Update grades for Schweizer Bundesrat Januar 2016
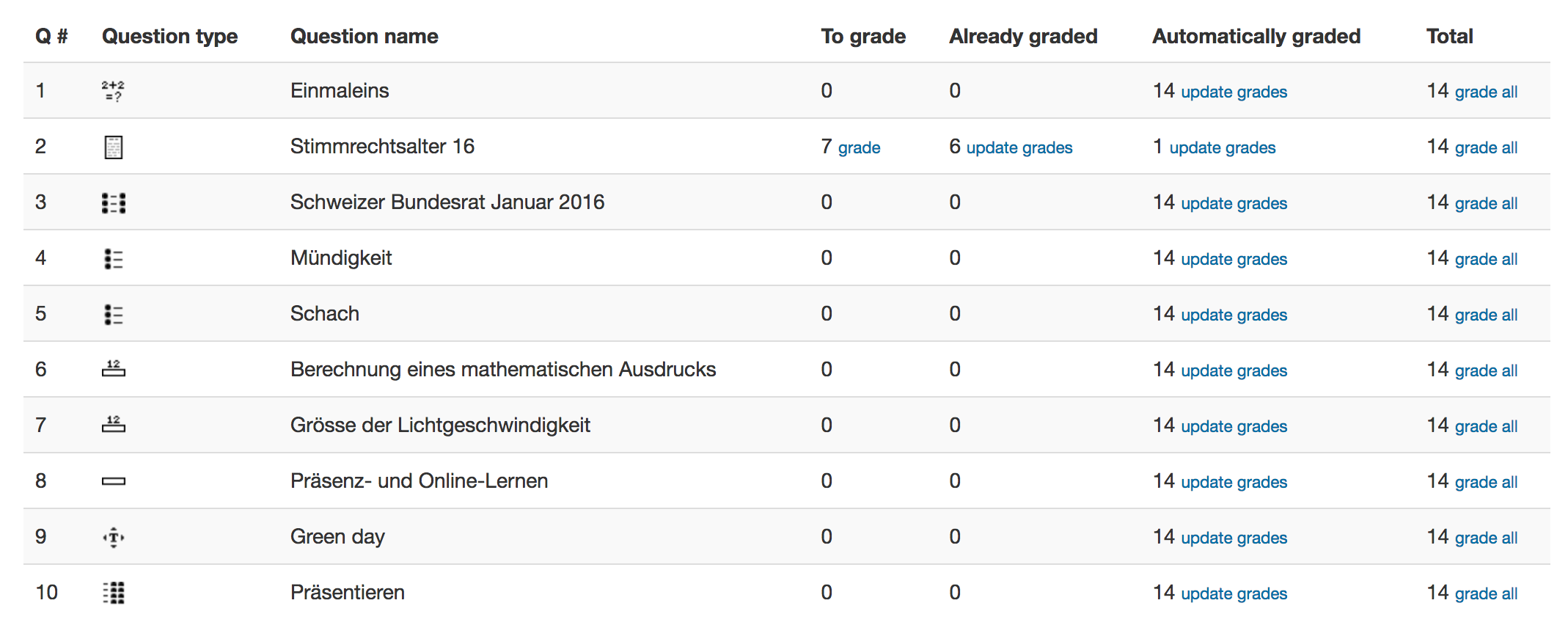The image size is (1568, 625). 1234,203
